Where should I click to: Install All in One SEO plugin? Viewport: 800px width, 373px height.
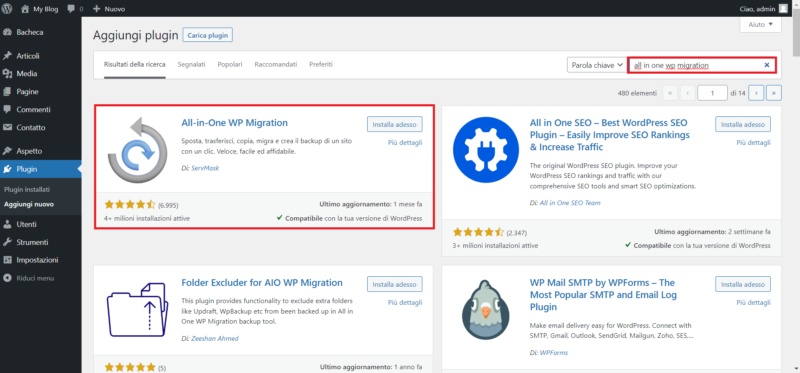click(743, 125)
